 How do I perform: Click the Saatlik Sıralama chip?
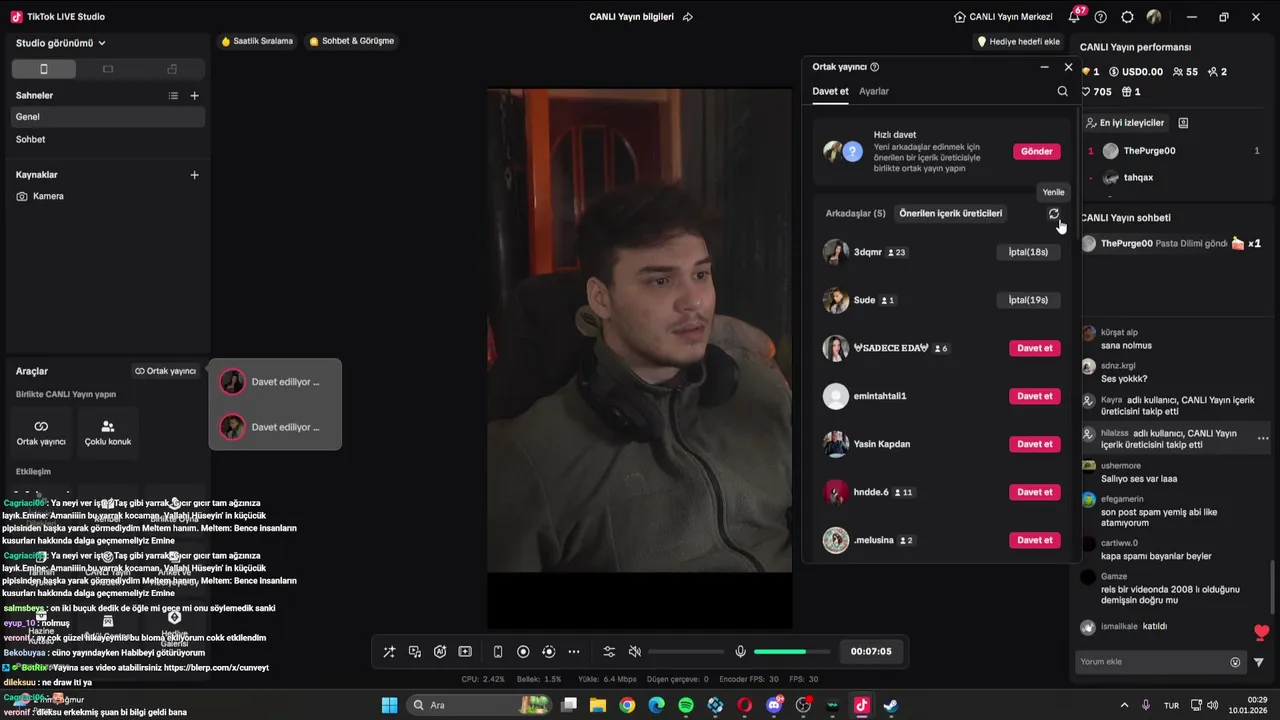tap(257, 41)
